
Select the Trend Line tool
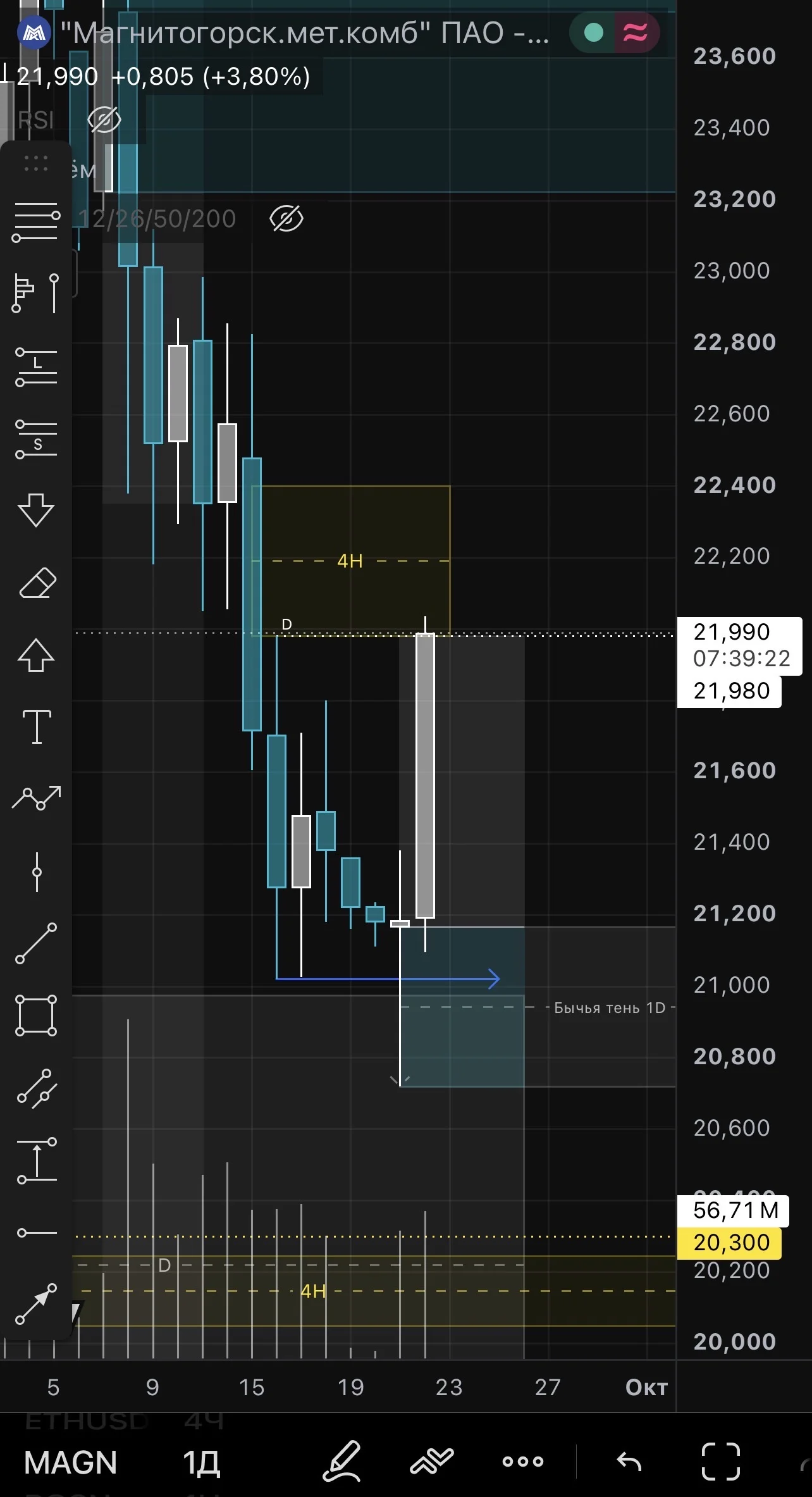coord(36,943)
